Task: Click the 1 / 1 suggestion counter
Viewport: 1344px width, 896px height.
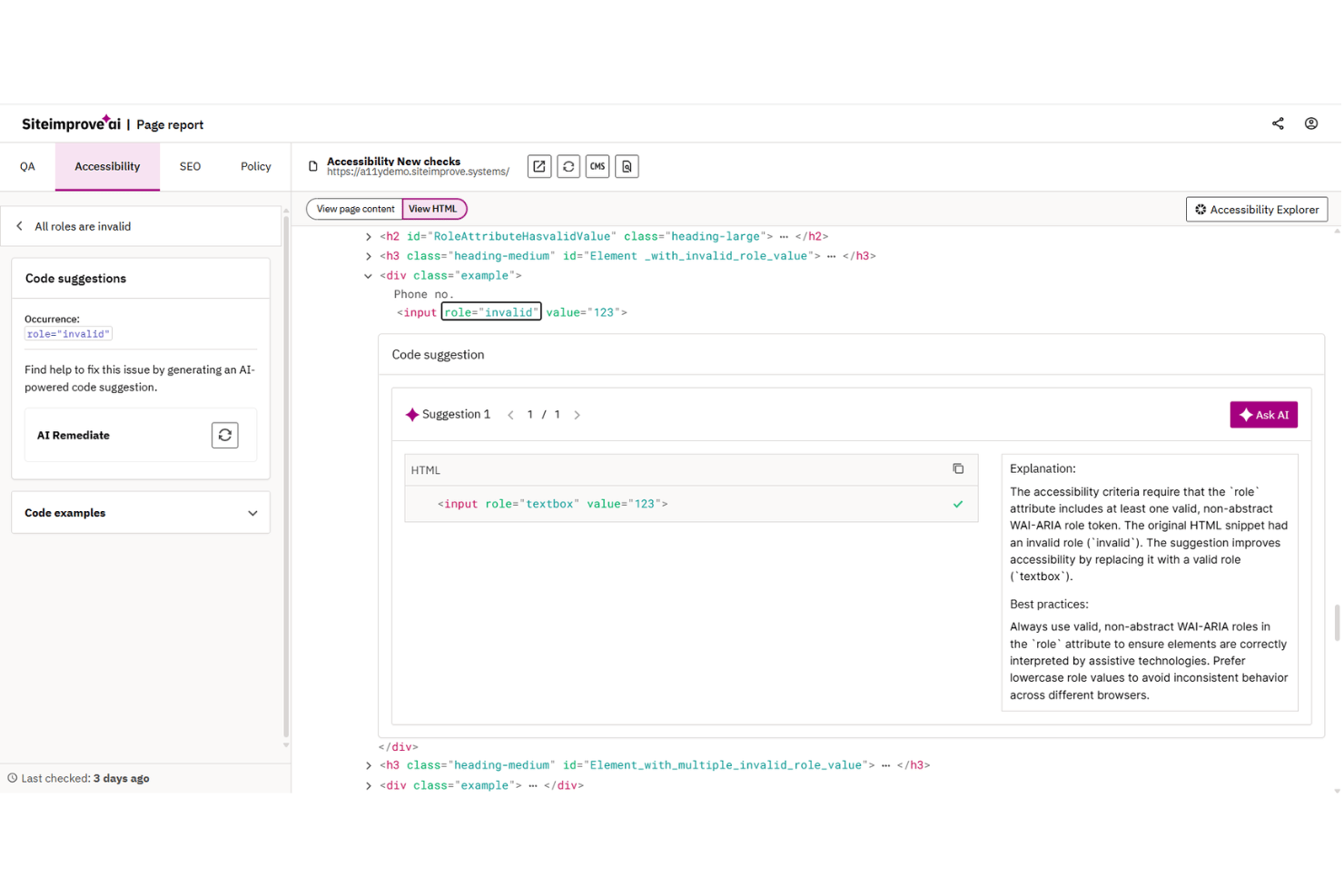Action: pyautogui.click(x=543, y=415)
